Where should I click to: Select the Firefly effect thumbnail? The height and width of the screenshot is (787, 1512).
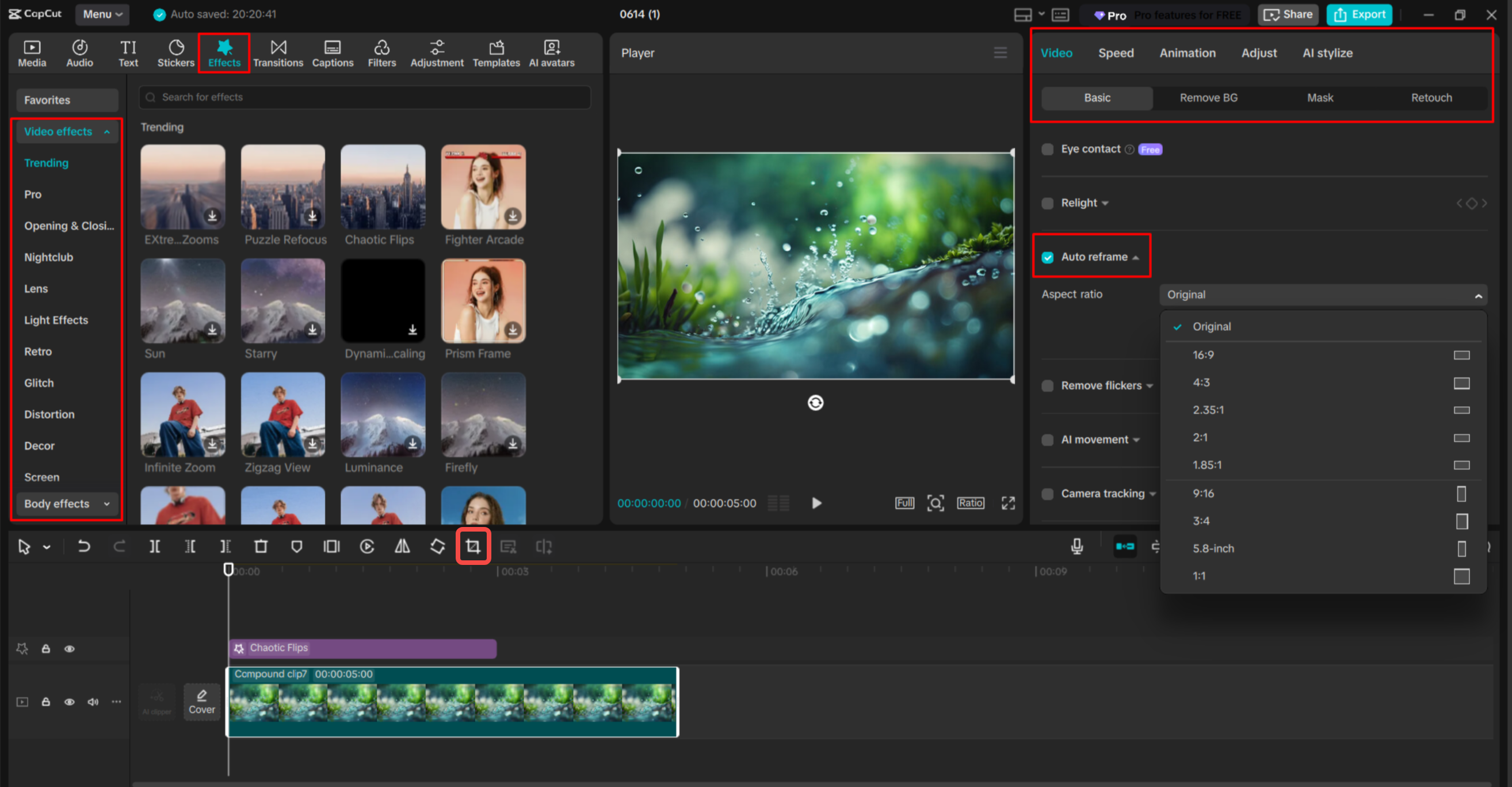coord(483,417)
